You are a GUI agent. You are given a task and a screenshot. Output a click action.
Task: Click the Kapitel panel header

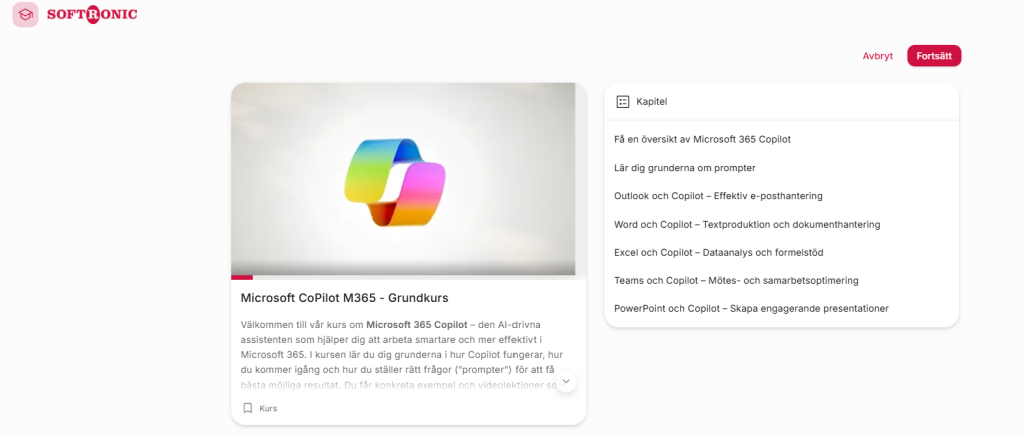pos(781,102)
